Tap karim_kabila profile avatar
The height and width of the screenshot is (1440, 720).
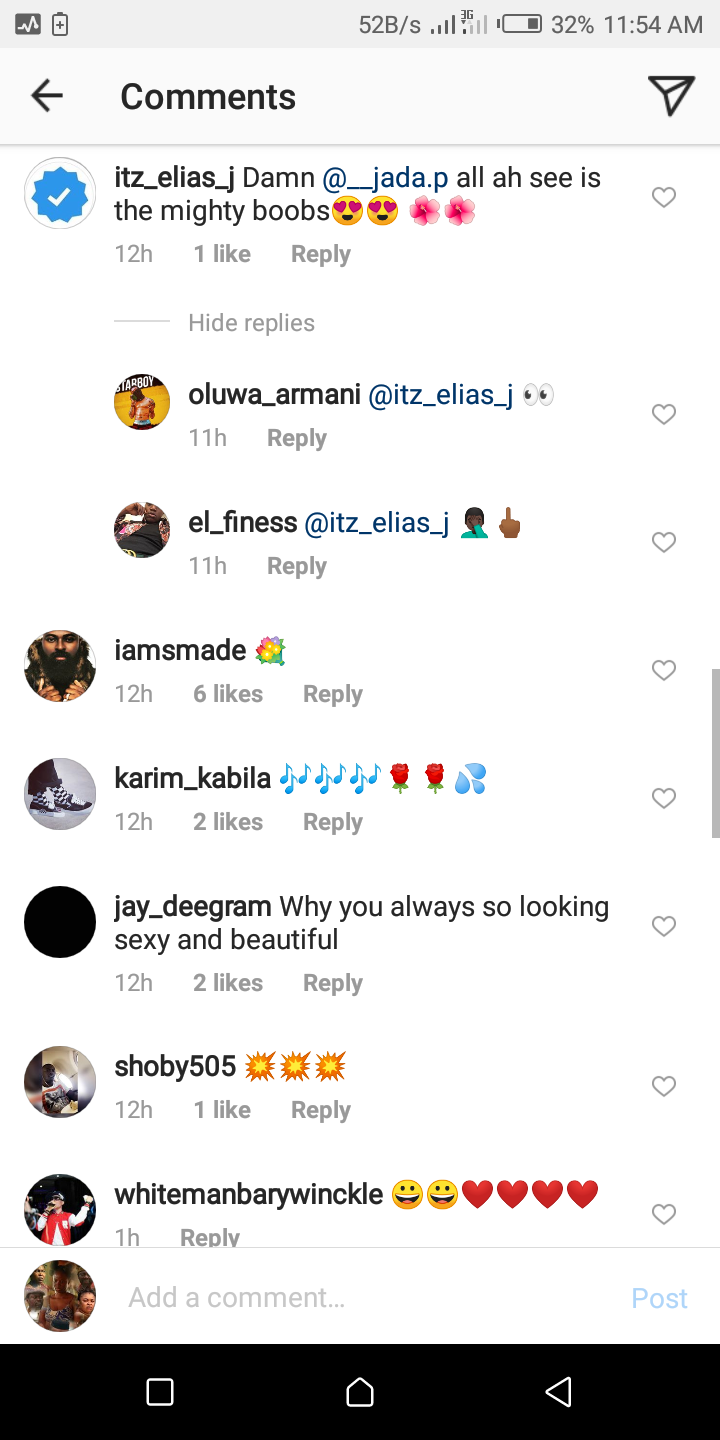coord(60,794)
